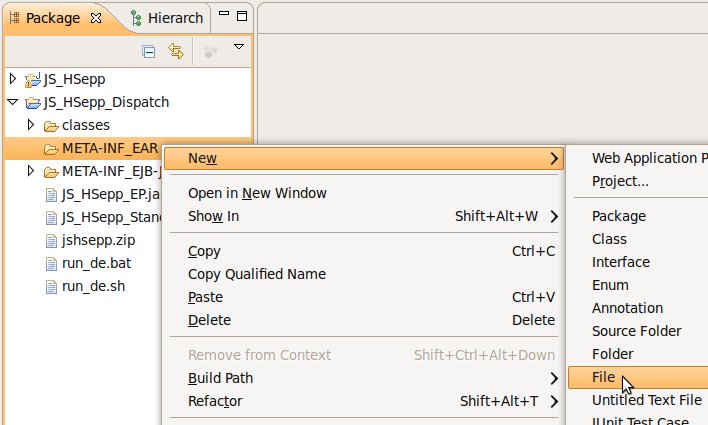Viewport: 708px width, 425px height.
Task: Select Source Folder from New submenu
Action: coord(636,331)
